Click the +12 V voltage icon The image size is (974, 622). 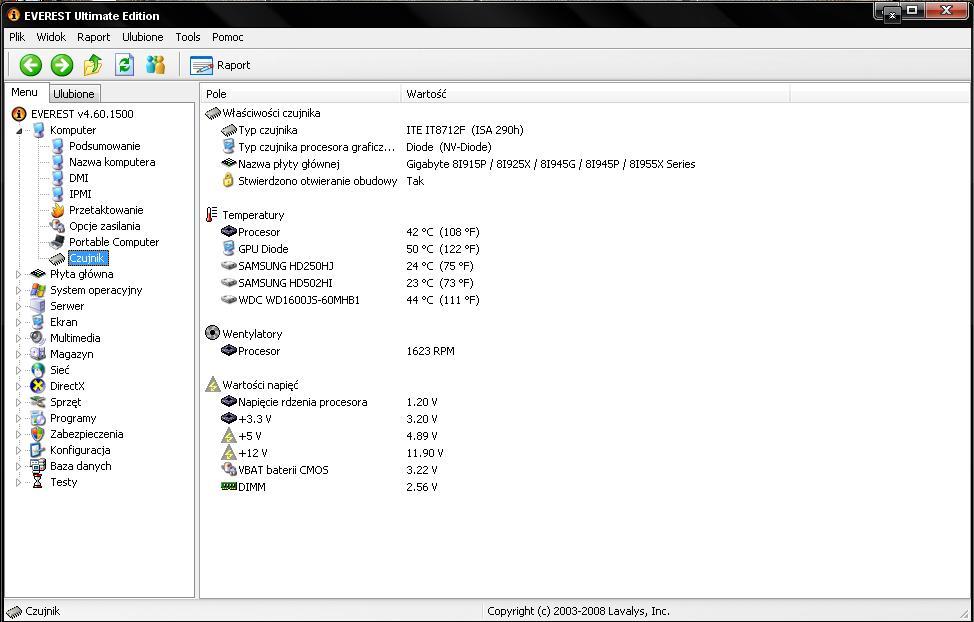coord(229,453)
